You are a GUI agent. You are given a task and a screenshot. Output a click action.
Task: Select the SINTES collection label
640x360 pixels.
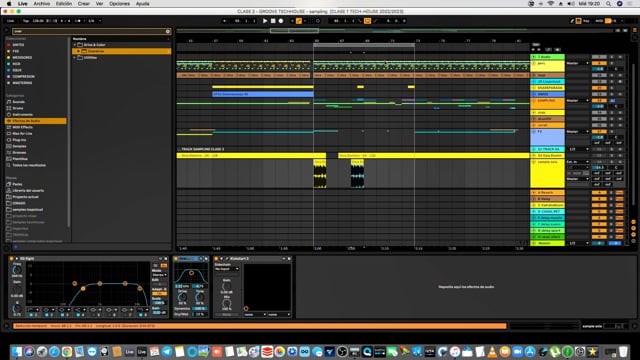(x=18, y=45)
